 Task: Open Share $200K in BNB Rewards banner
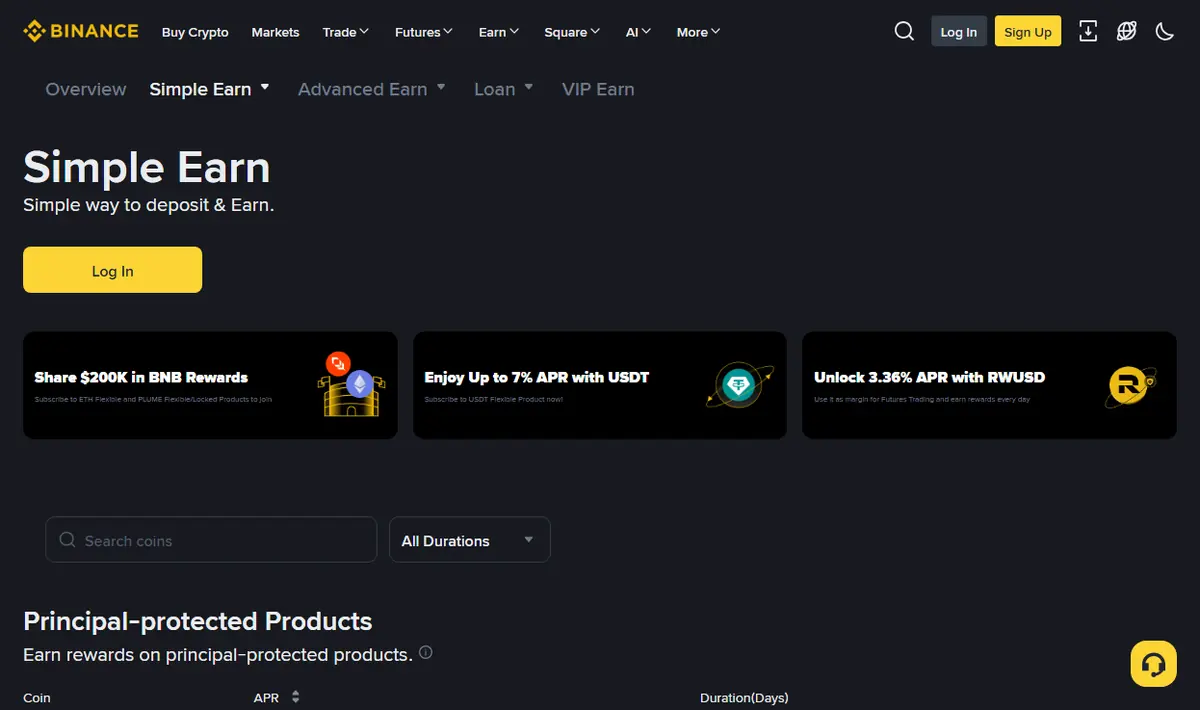[x=210, y=385]
